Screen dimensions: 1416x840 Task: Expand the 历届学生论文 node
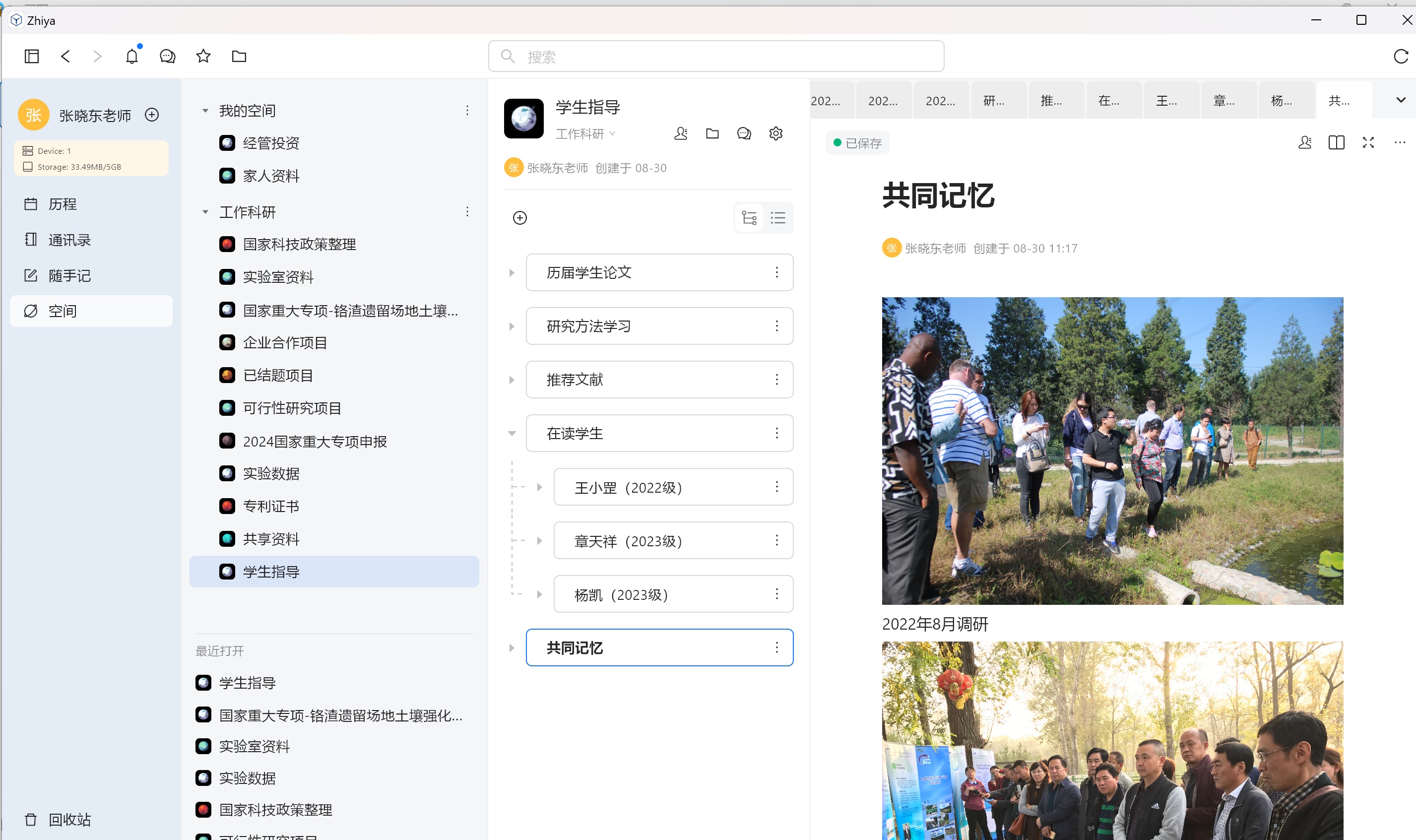[x=512, y=273]
